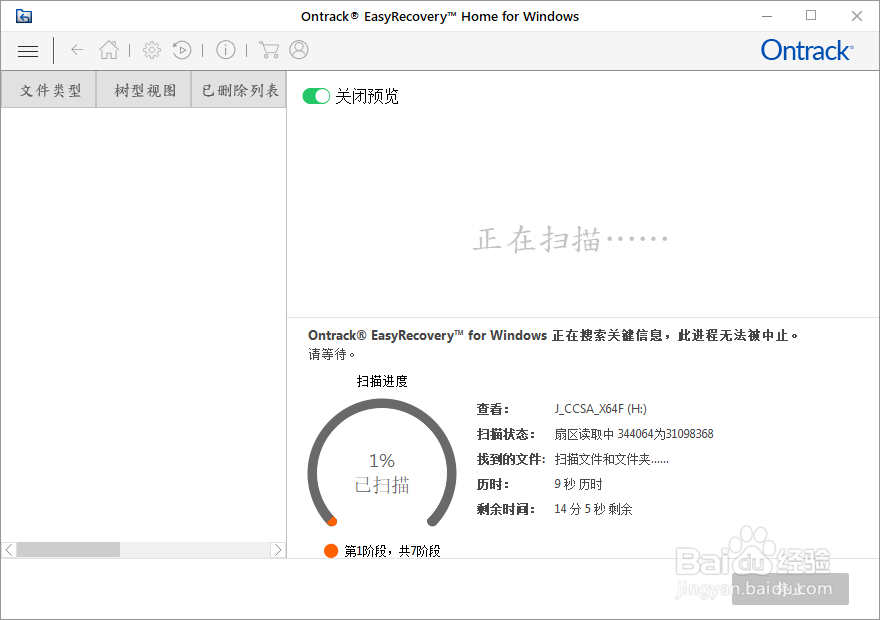This screenshot has width=880, height=620.
Task: Toggle the 关闭预览 preview switch
Action: [316, 96]
